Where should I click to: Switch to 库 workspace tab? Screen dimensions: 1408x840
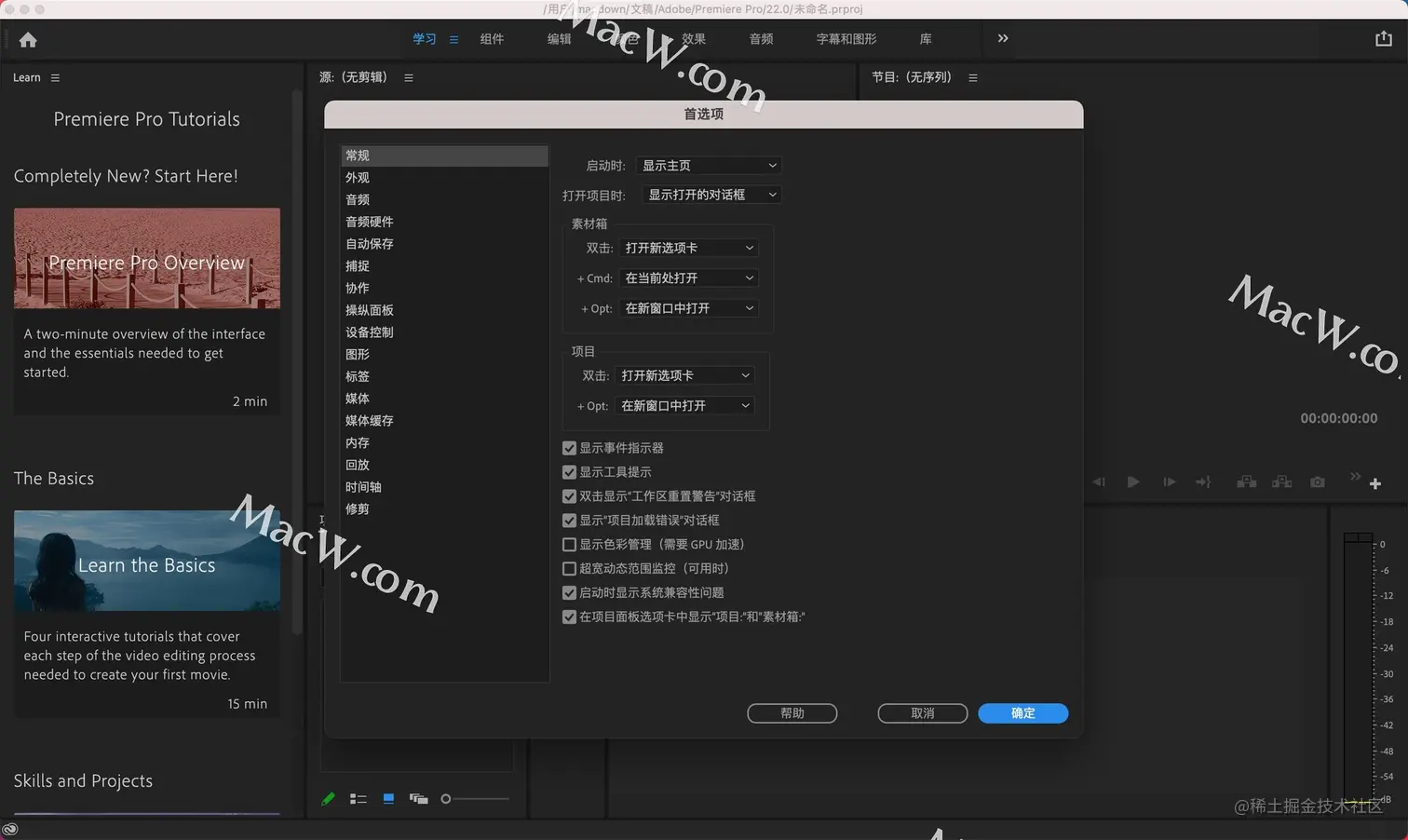point(926,39)
